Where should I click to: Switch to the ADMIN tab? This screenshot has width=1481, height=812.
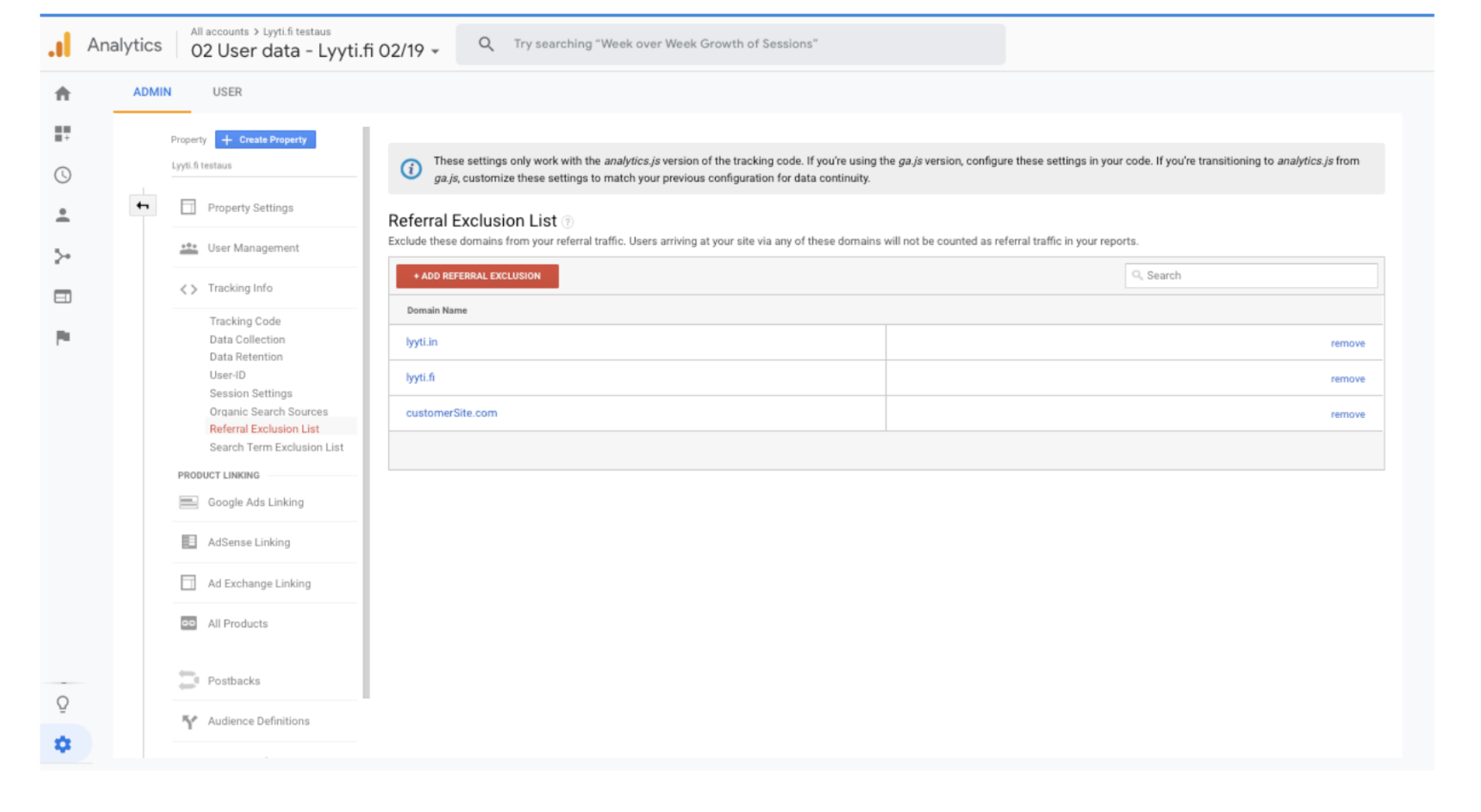coord(152,92)
